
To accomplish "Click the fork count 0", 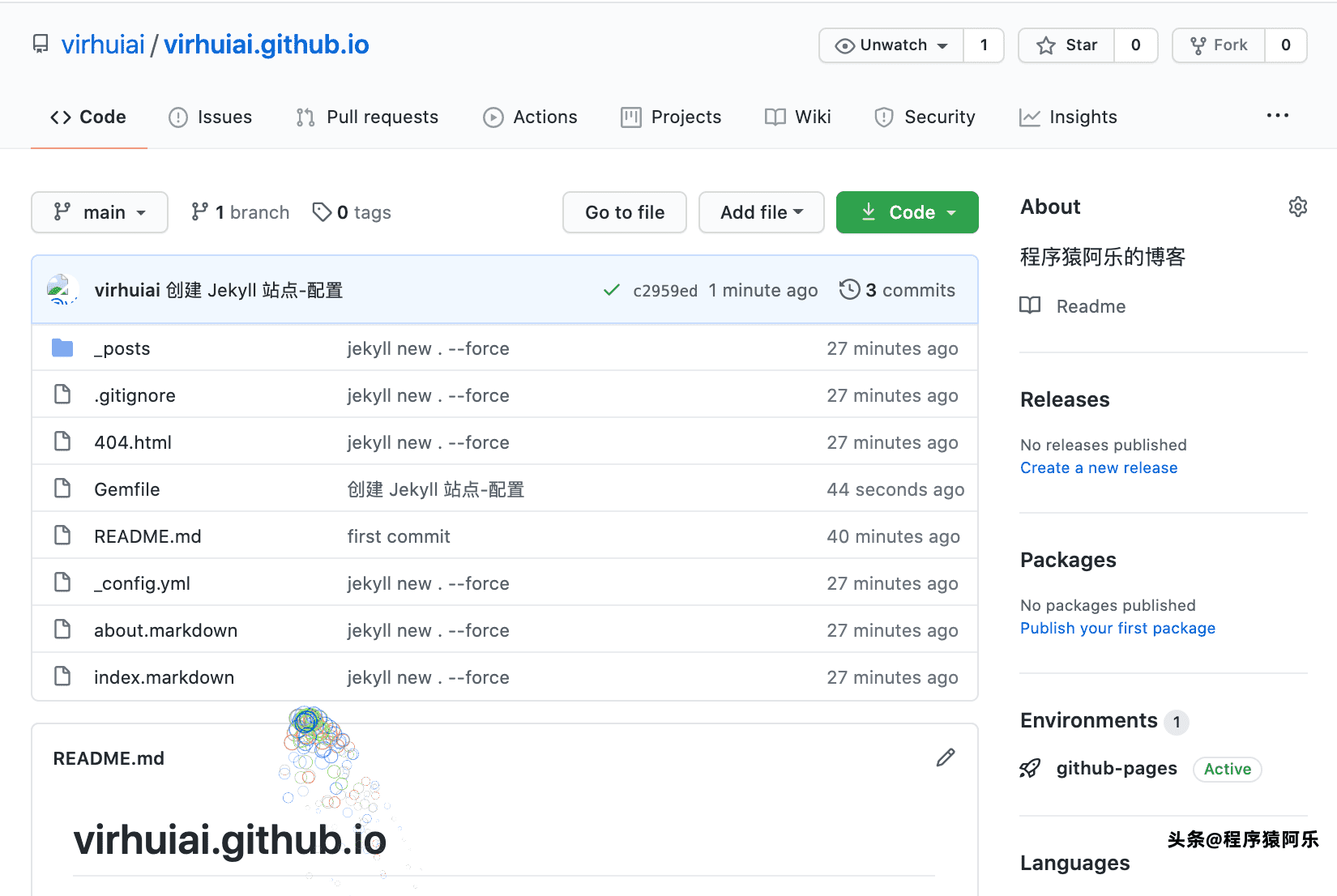I will click(x=1285, y=45).
